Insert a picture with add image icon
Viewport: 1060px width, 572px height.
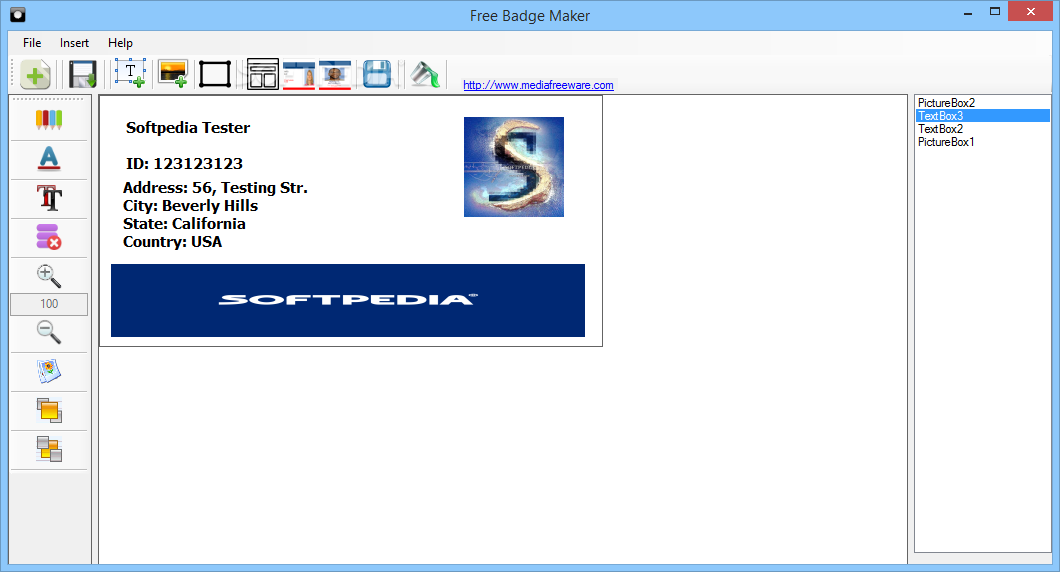click(x=172, y=73)
